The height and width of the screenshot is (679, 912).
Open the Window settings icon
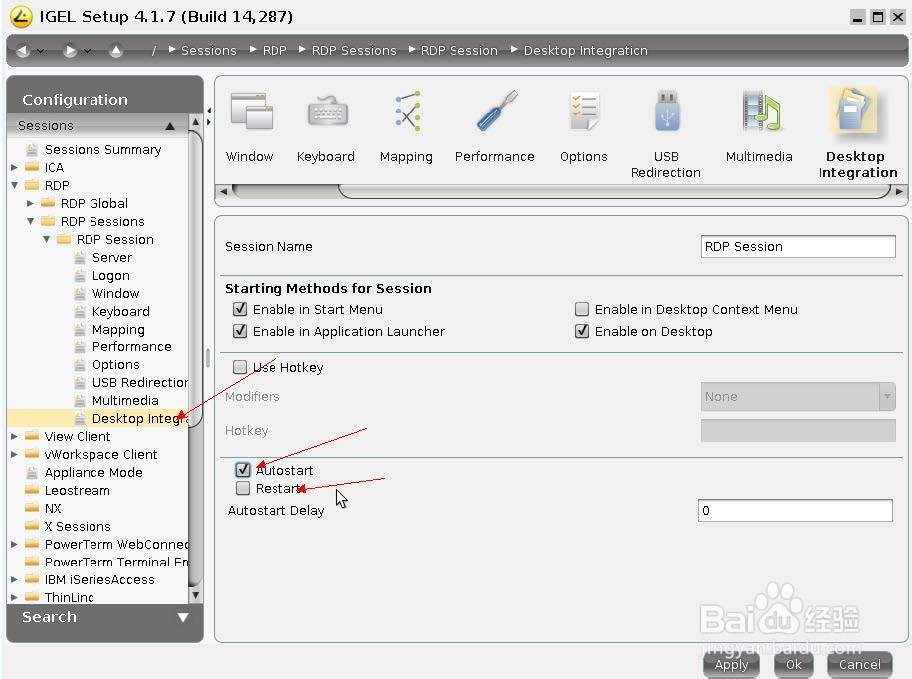251,111
